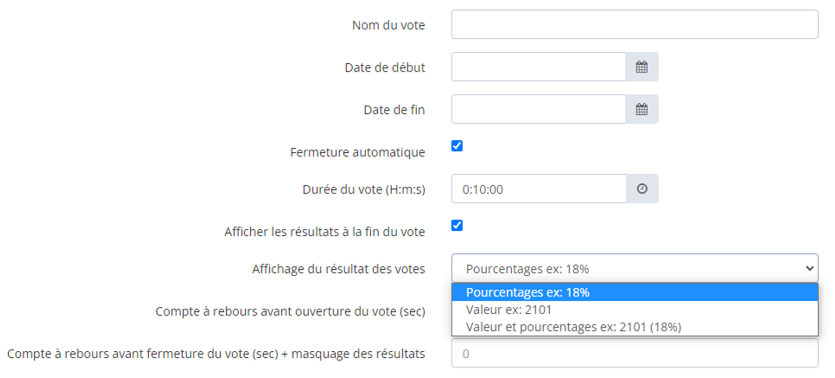
Task: Click the chevron arrow of the results dropdown
Action: tap(810, 268)
